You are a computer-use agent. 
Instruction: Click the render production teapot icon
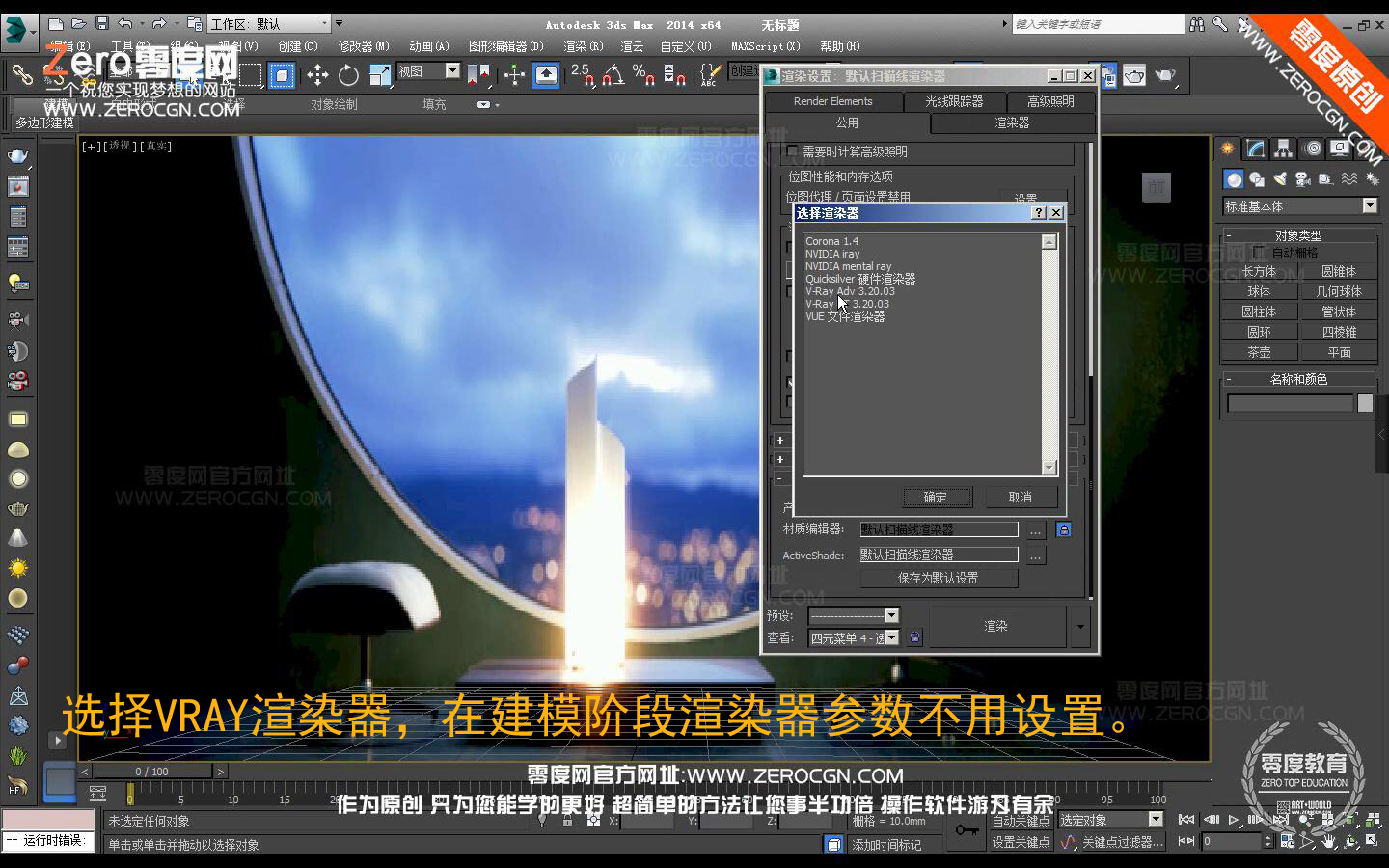(x=1166, y=74)
